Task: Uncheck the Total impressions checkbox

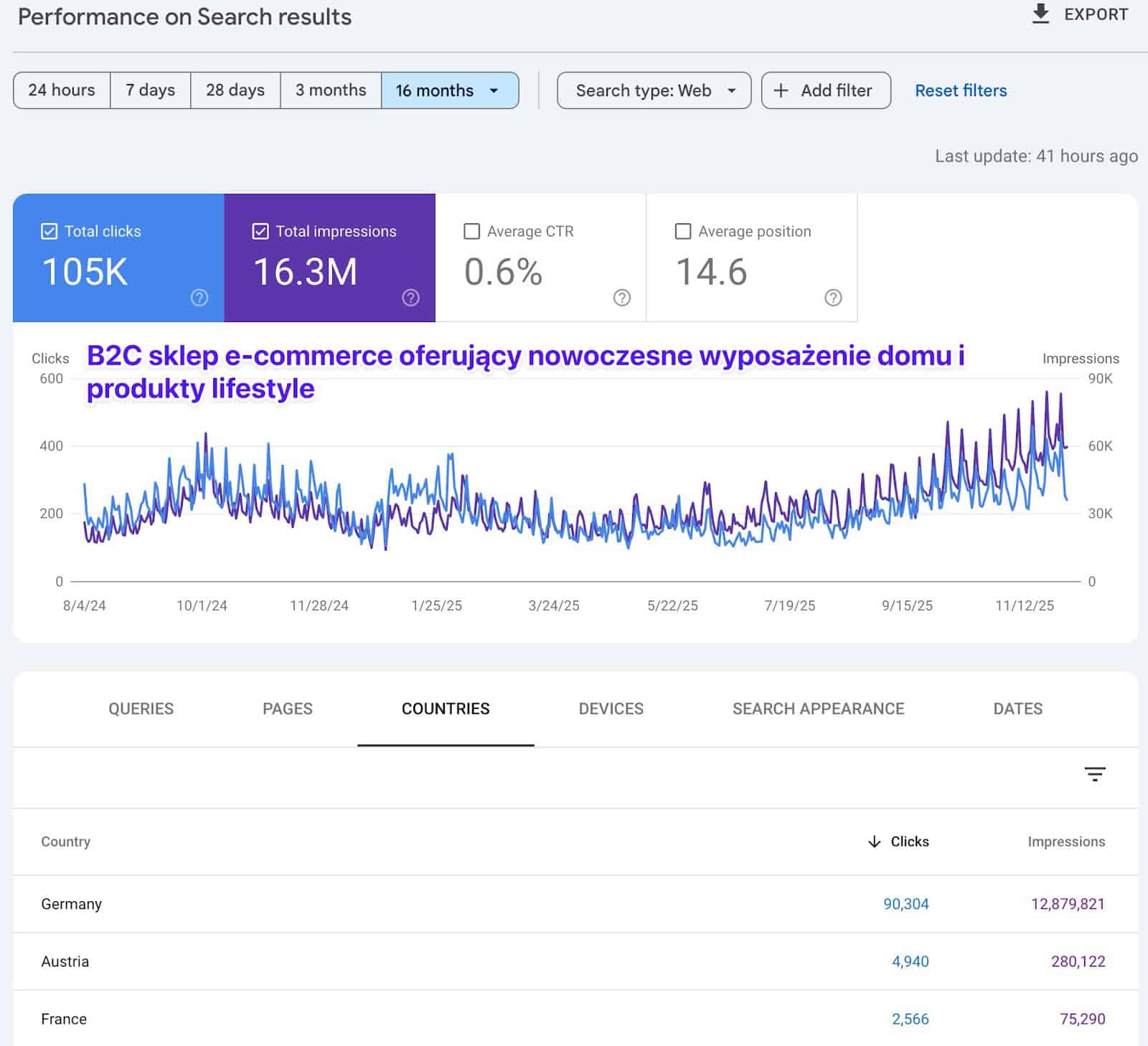Action: (x=260, y=231)
